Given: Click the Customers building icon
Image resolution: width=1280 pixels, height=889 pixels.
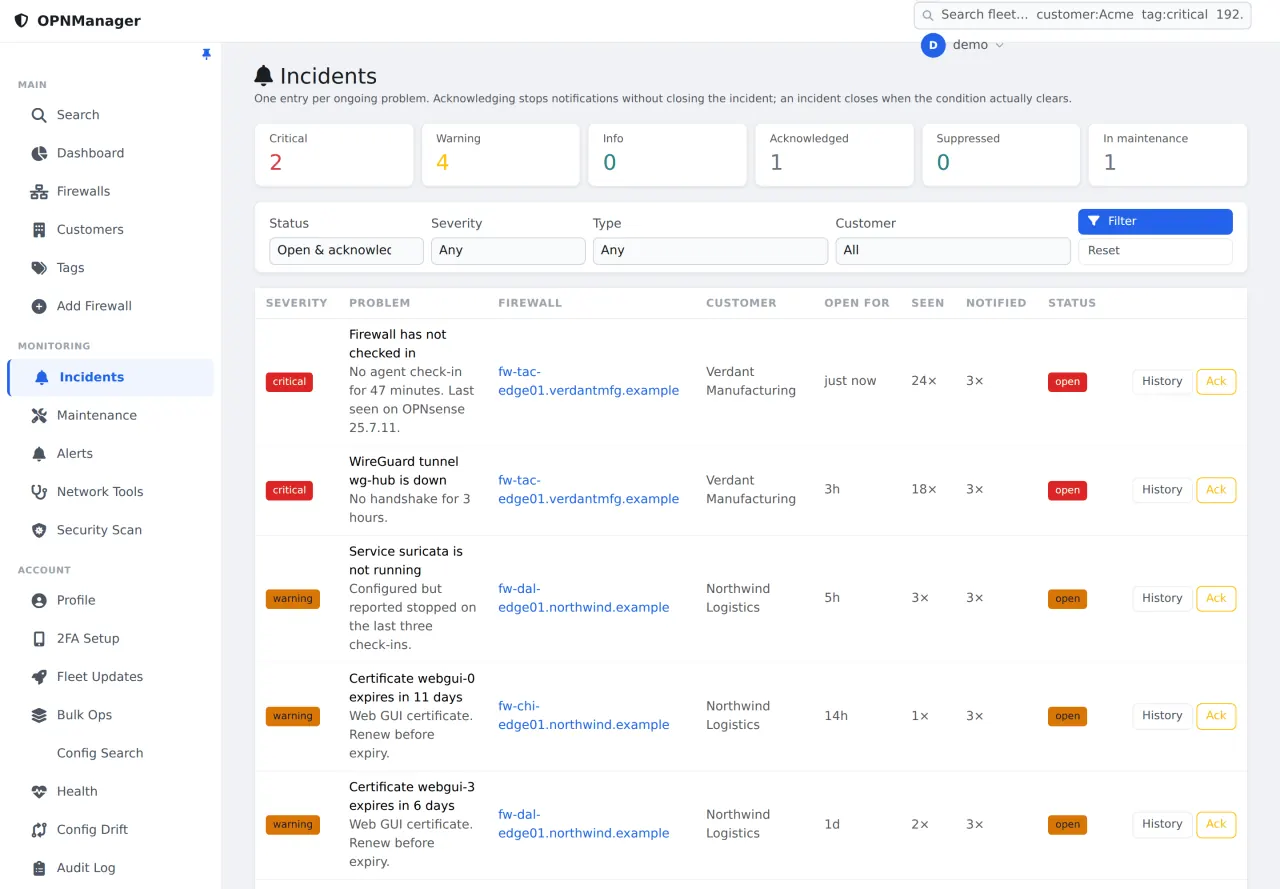Looking at the screenshot, I should [x=39, y=229].
